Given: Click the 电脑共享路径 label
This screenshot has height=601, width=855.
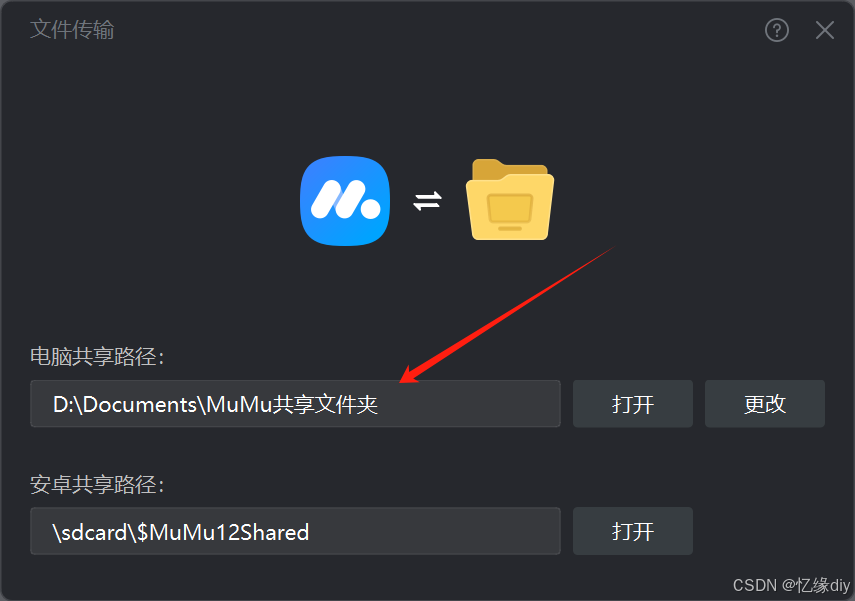Looking at the screenshot, I should coord(97,357).
